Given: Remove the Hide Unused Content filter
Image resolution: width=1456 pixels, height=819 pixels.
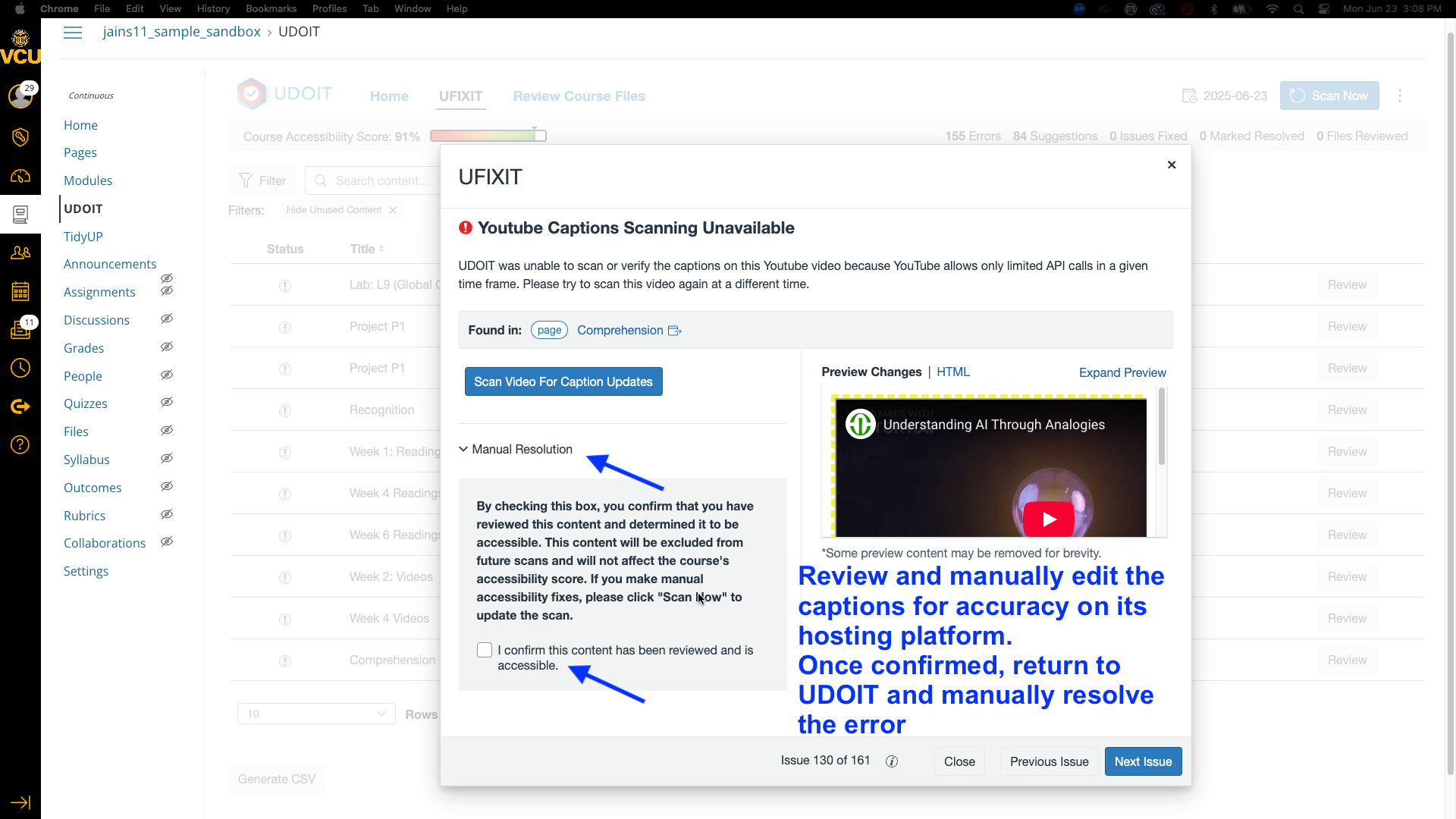Looking at the screenshot, I should pos(393,210).
